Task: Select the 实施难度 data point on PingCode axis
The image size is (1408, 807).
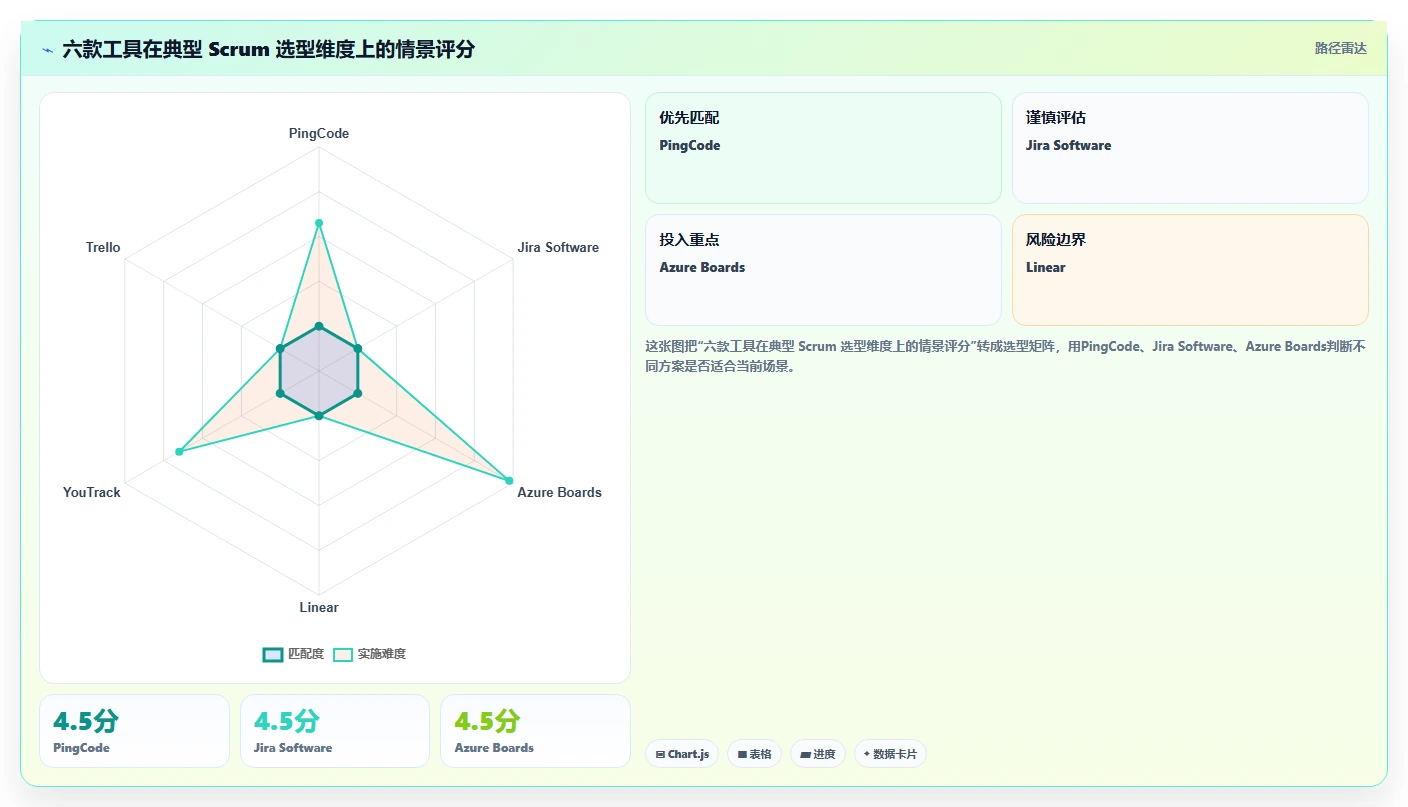Action: click(319, 223)
